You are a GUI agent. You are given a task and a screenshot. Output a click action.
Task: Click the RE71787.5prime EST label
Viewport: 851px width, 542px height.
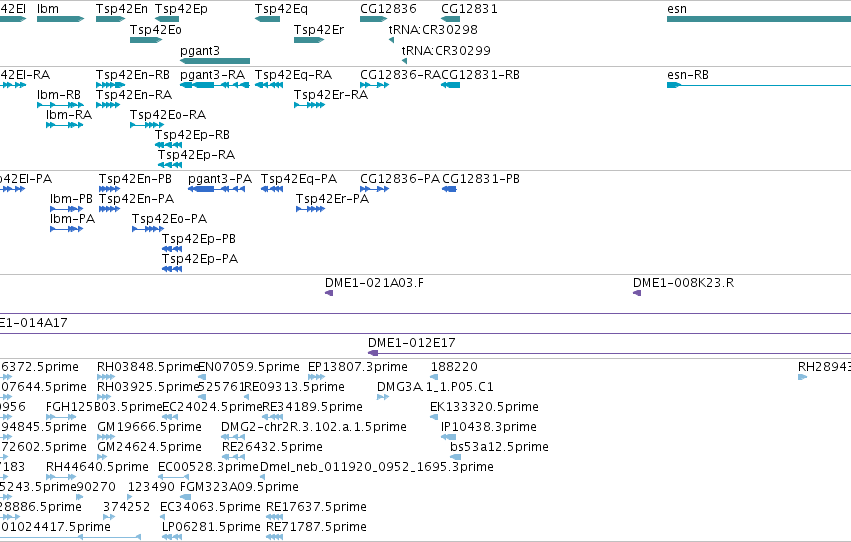tap(316, 527)
